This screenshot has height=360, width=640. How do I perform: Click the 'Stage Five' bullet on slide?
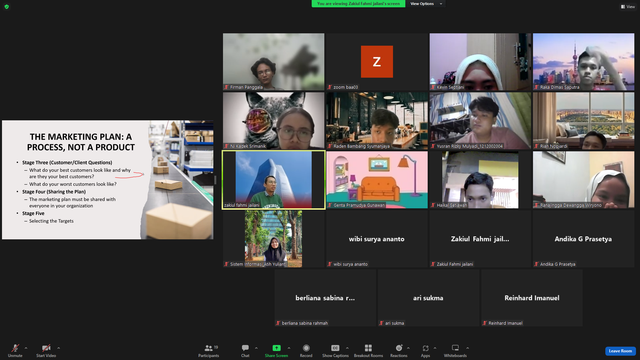tap(33, 213)
